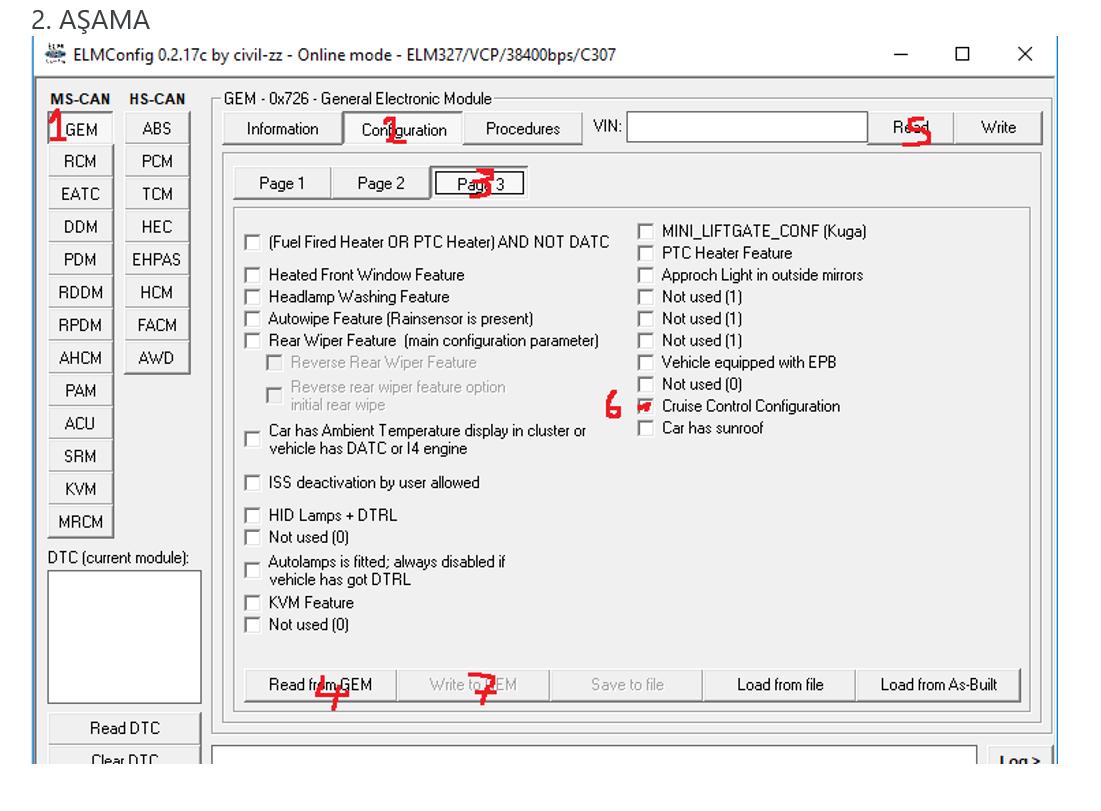
Task: Open the Configuration tab
Action: coord(403,129)
